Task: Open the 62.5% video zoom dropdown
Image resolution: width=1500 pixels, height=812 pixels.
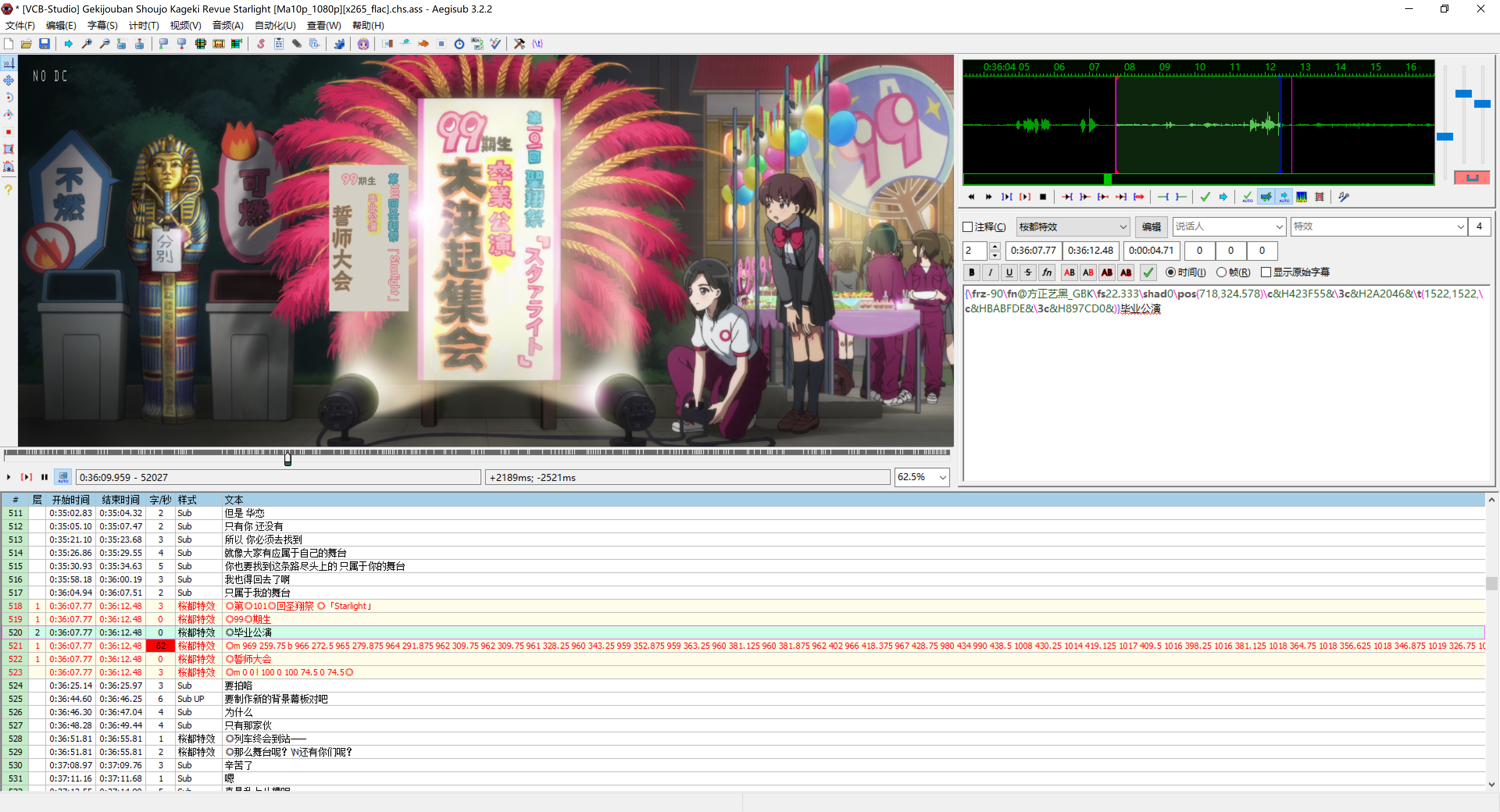Action: (x=922, y=477)
